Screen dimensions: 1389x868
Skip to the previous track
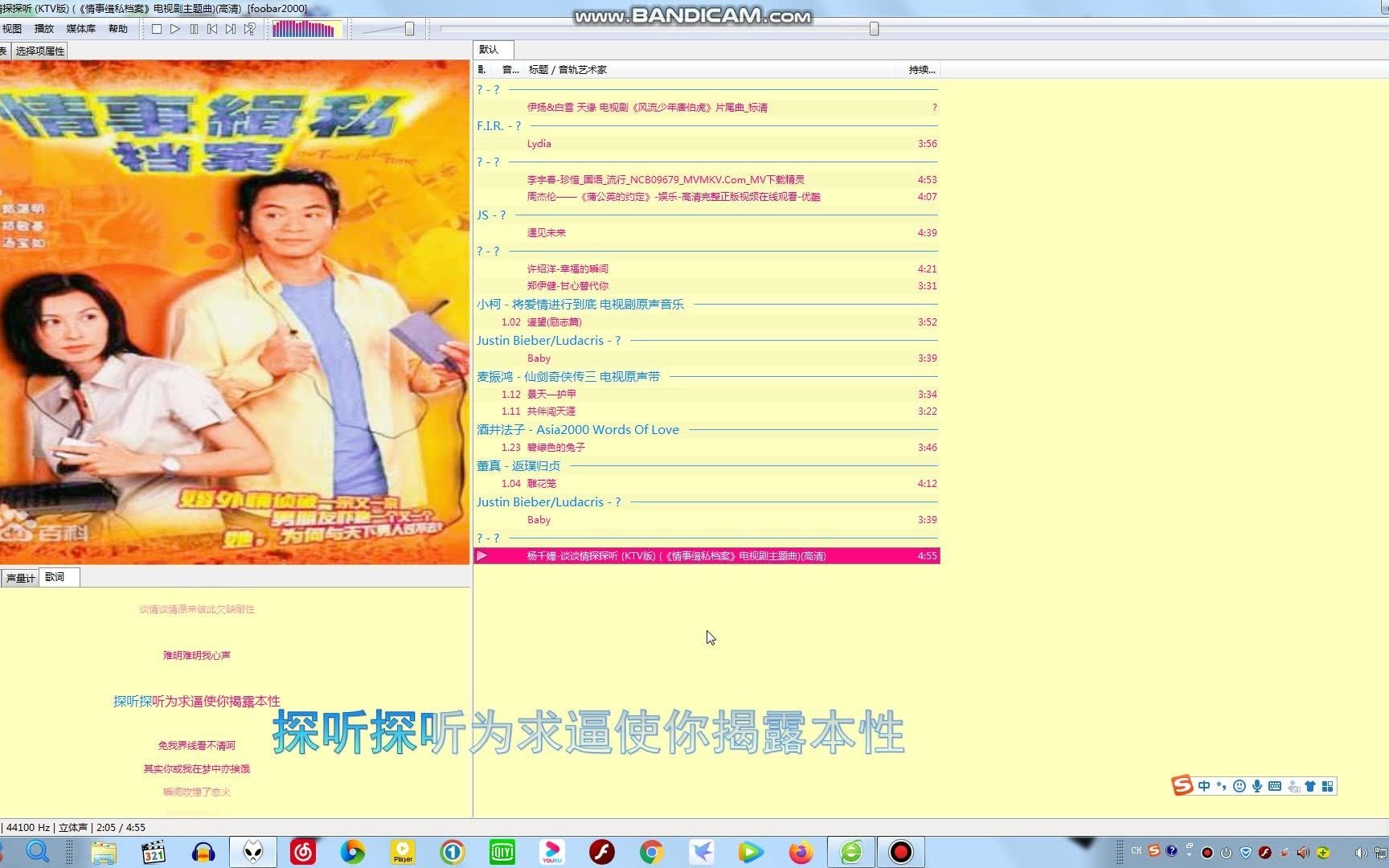[212, 29]
